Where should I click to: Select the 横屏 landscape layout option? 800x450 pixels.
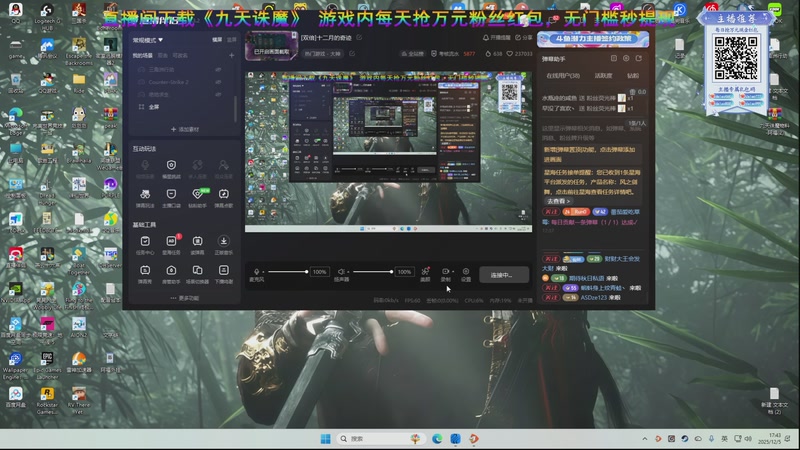point(217,40)
